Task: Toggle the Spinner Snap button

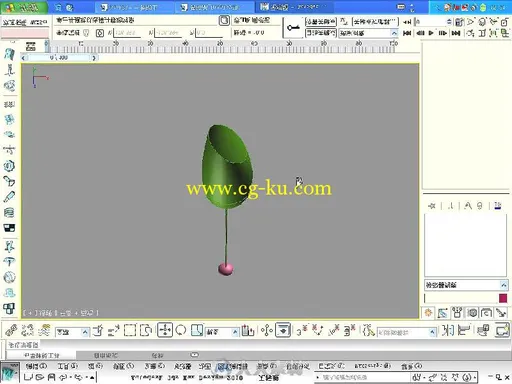Action: click(x=349, y=331)
